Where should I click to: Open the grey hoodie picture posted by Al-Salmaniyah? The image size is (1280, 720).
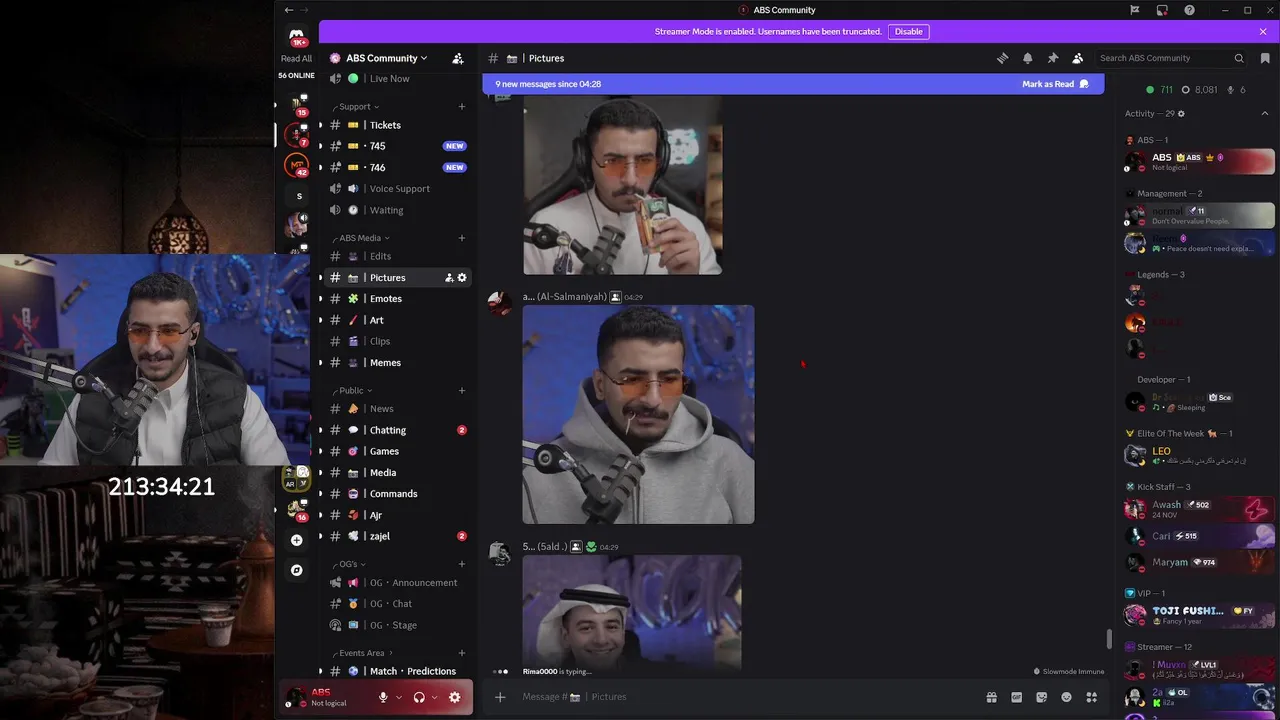(x=638, y=414)
